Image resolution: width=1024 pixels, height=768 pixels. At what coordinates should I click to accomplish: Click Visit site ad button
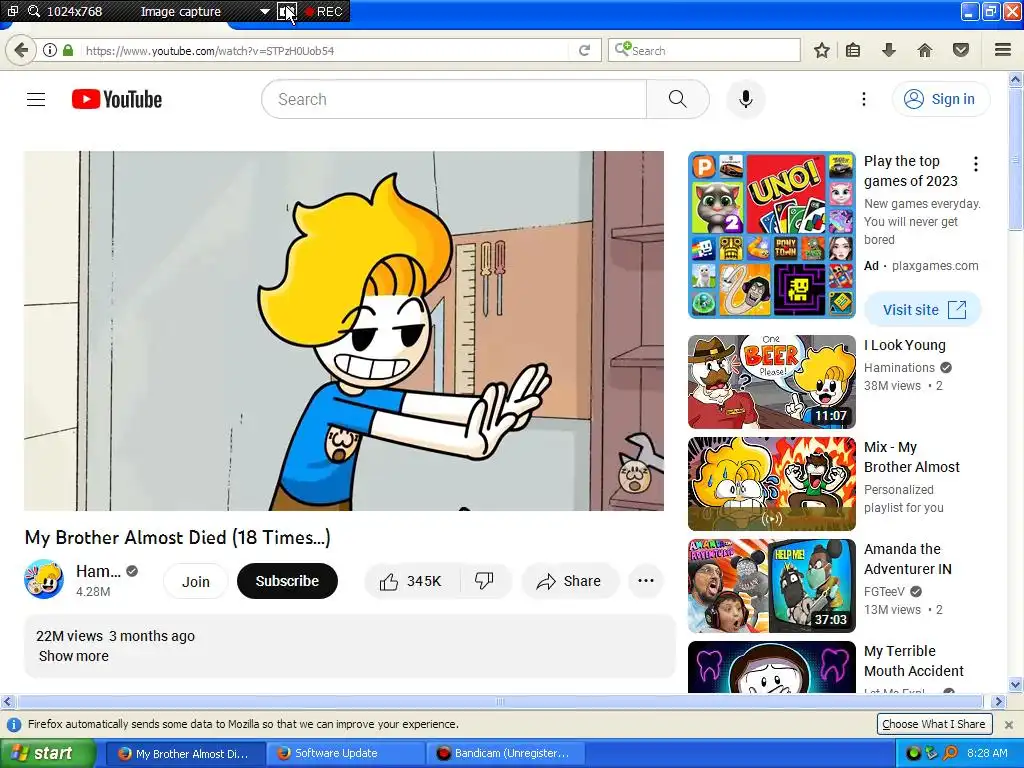click(923, 310)
